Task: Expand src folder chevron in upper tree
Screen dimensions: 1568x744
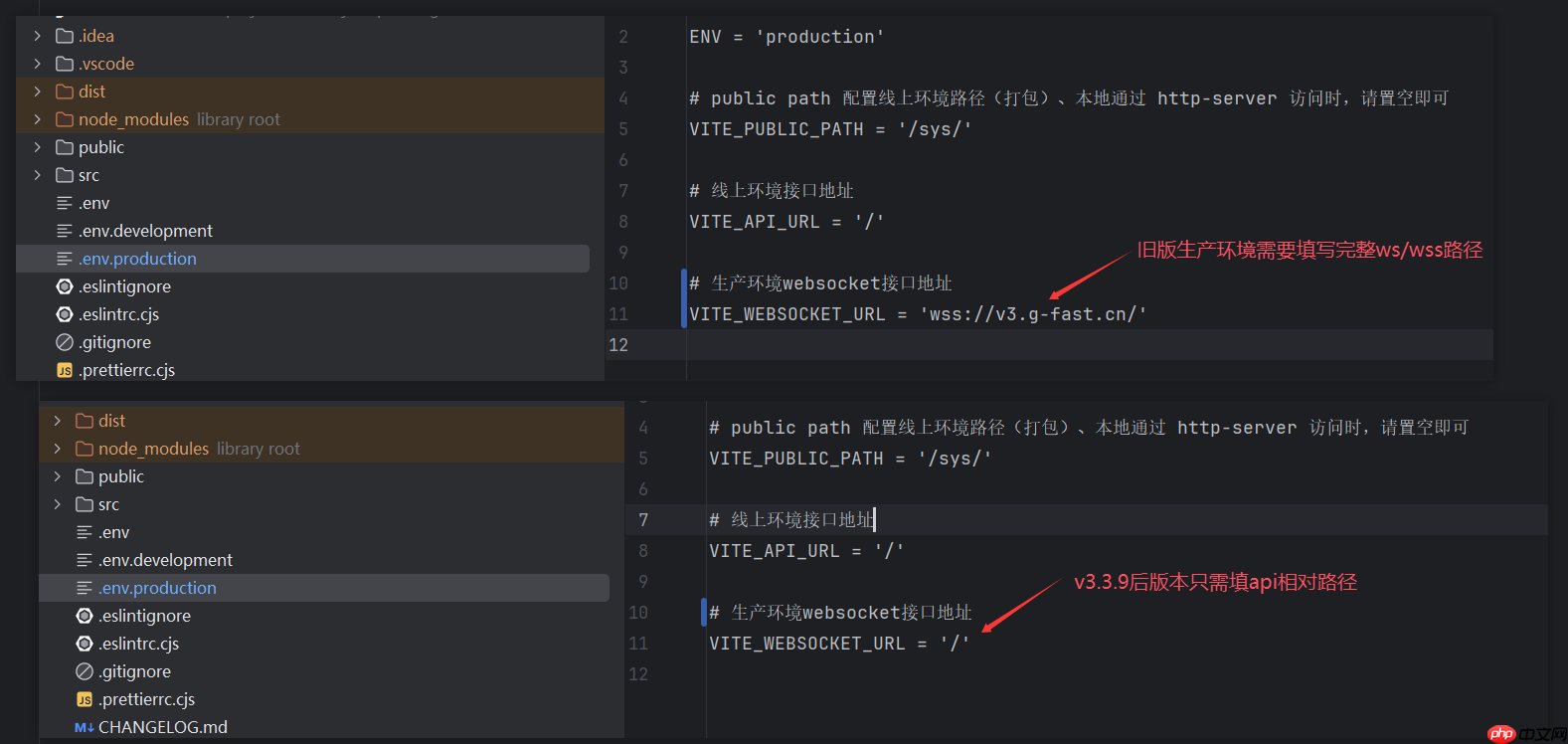Action: [37, 175]
